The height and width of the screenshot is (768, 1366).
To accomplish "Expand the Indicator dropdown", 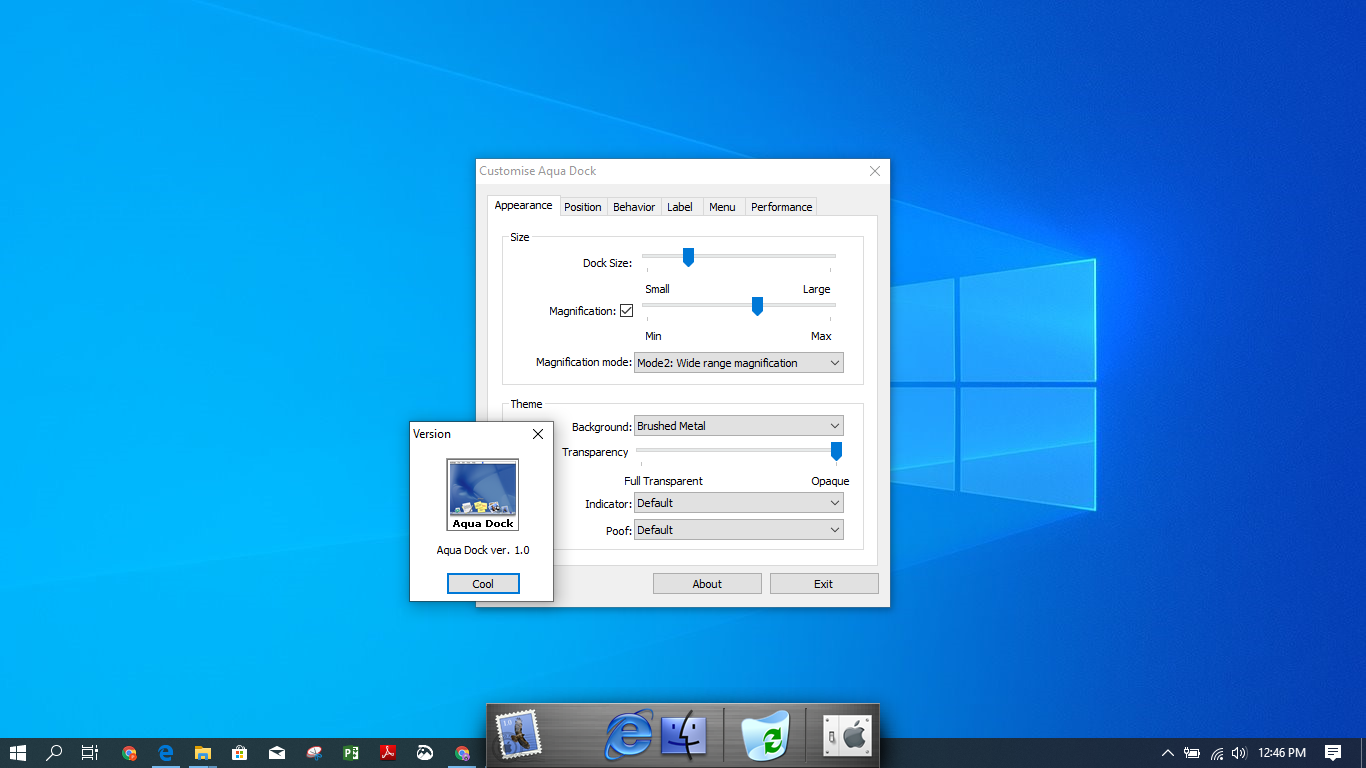I will tap(738, 503).
